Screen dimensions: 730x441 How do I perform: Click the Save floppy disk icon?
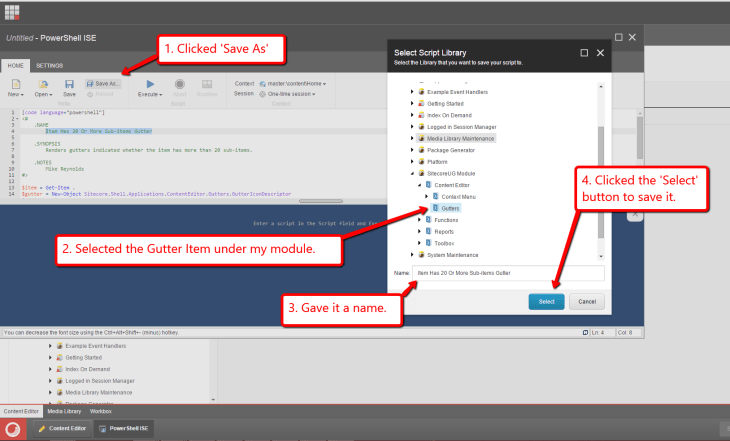pos(69,85)
